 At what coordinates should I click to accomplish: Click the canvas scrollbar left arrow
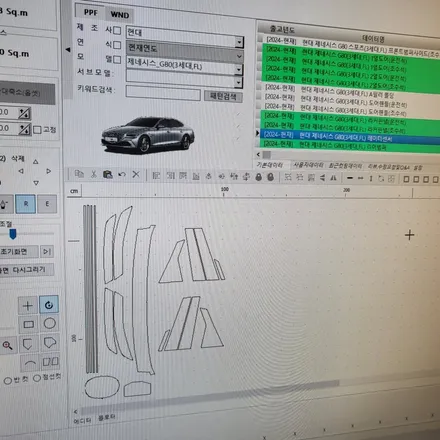coord(76,411)
